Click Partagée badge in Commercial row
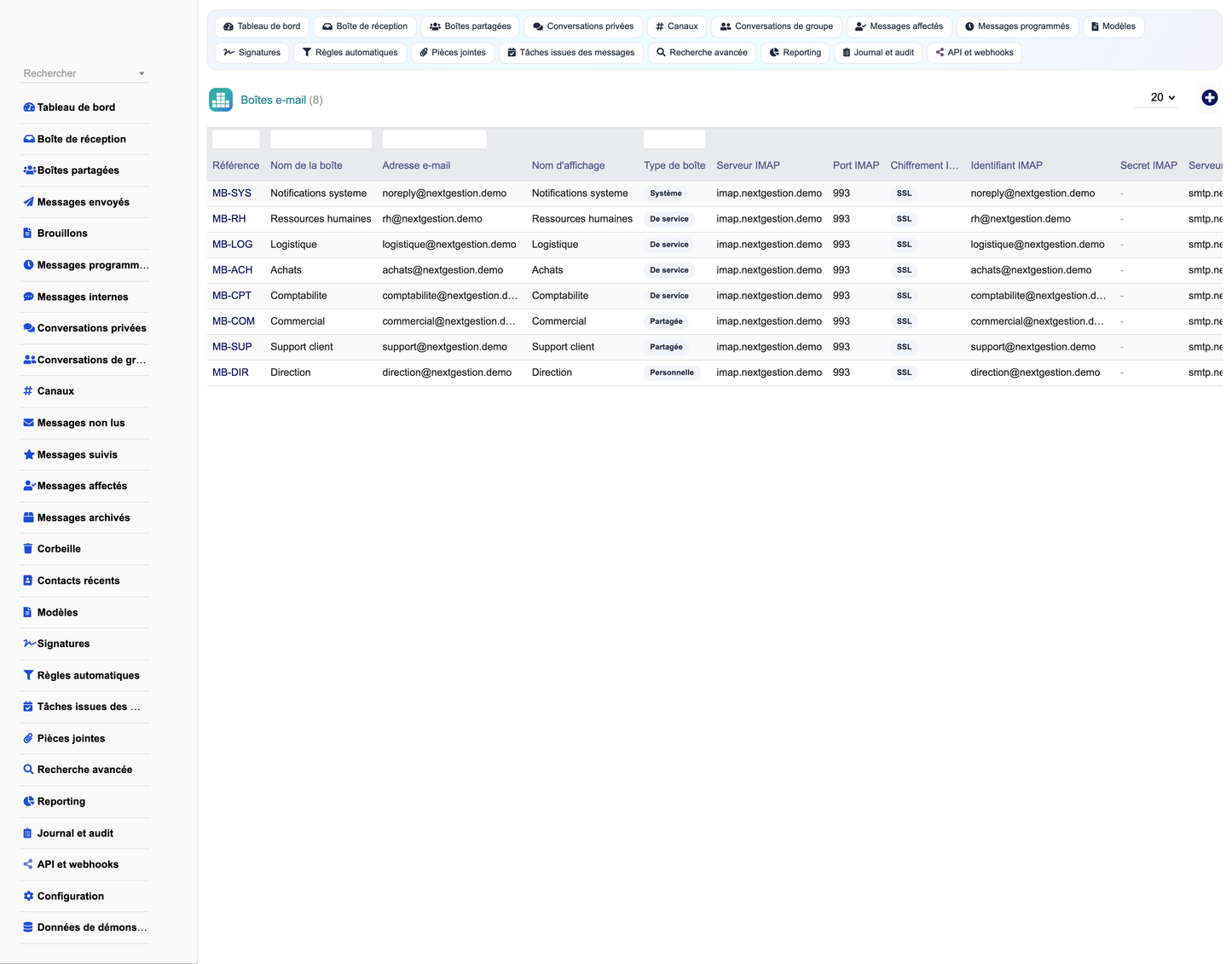 [666, 321]
